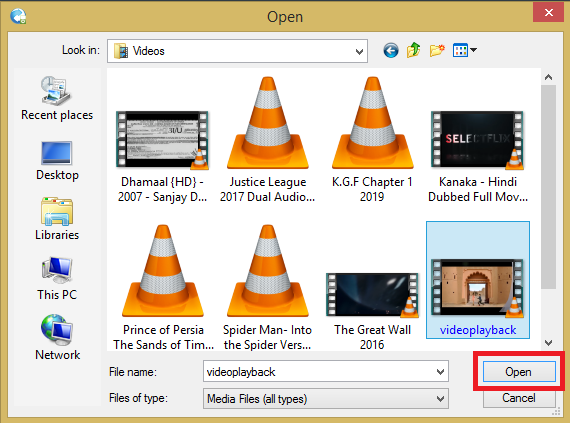The image size is (570, 423).
Task: Go back using the blue back arrow icon
Action: click(x=391, y=51)
